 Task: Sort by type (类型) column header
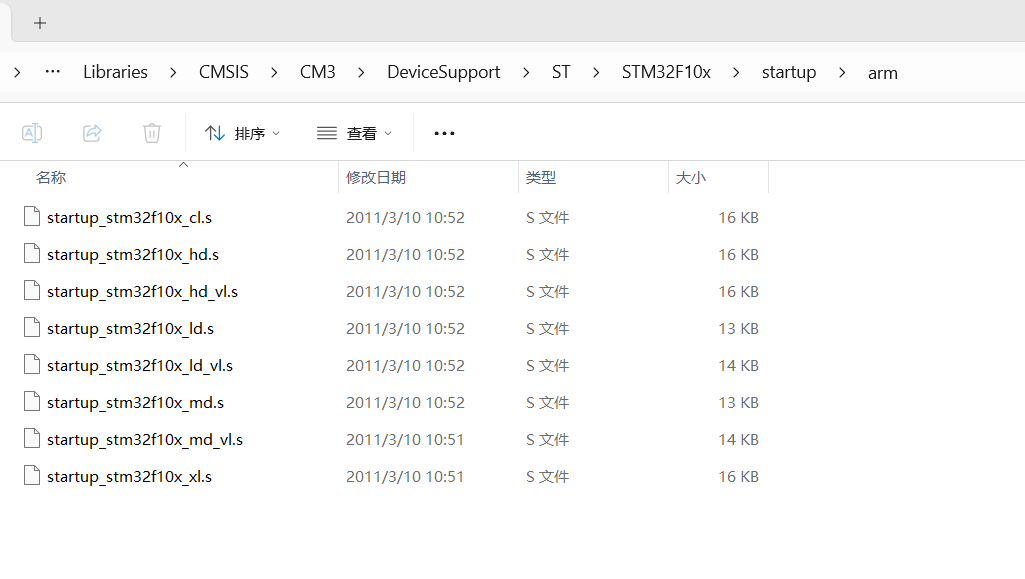(x=541, y=177)
